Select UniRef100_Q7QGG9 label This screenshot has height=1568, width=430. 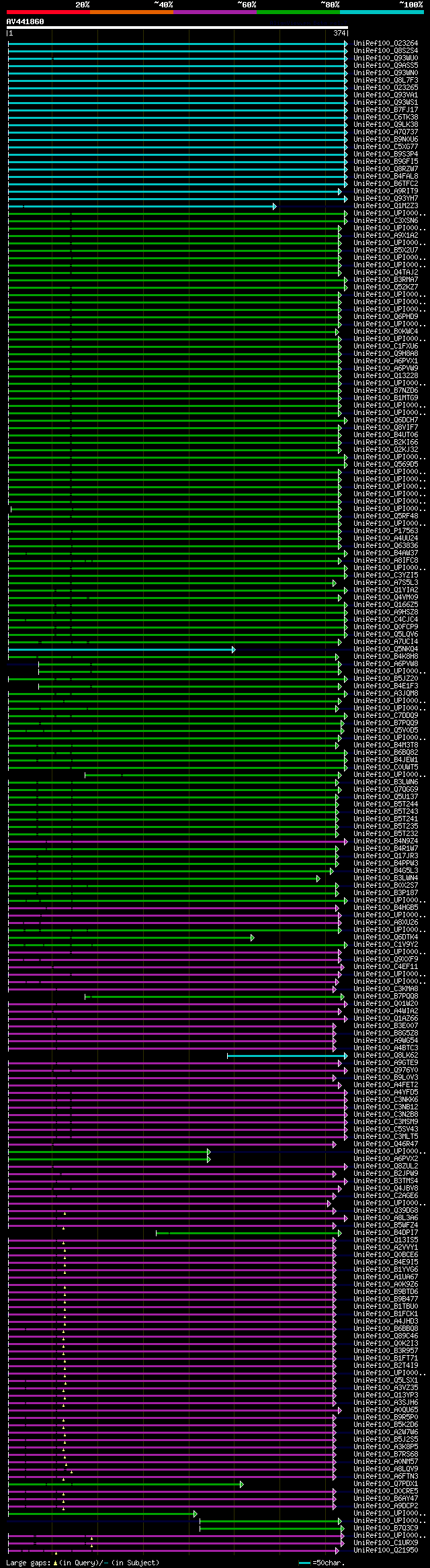386,789
